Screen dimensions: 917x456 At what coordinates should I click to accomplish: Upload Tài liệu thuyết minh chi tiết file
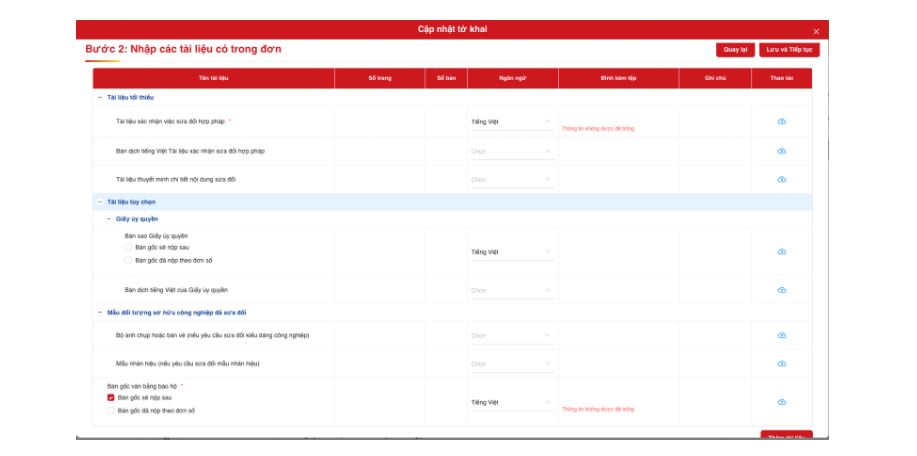781,179
